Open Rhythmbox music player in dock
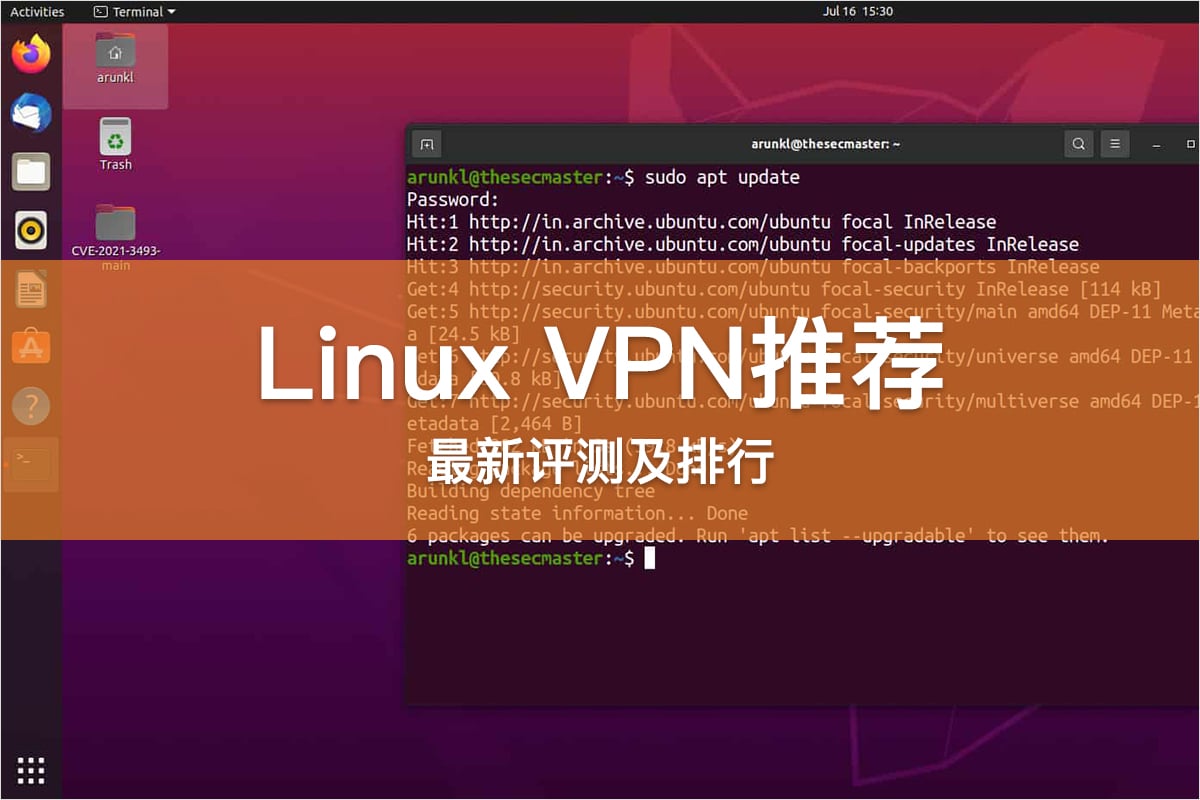 coord(31,230)
